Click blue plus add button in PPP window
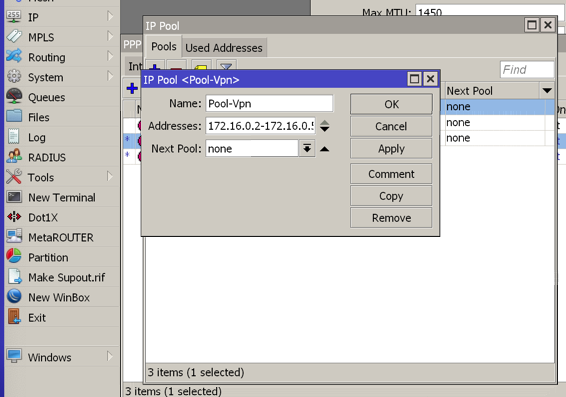 tap(132, 88)
